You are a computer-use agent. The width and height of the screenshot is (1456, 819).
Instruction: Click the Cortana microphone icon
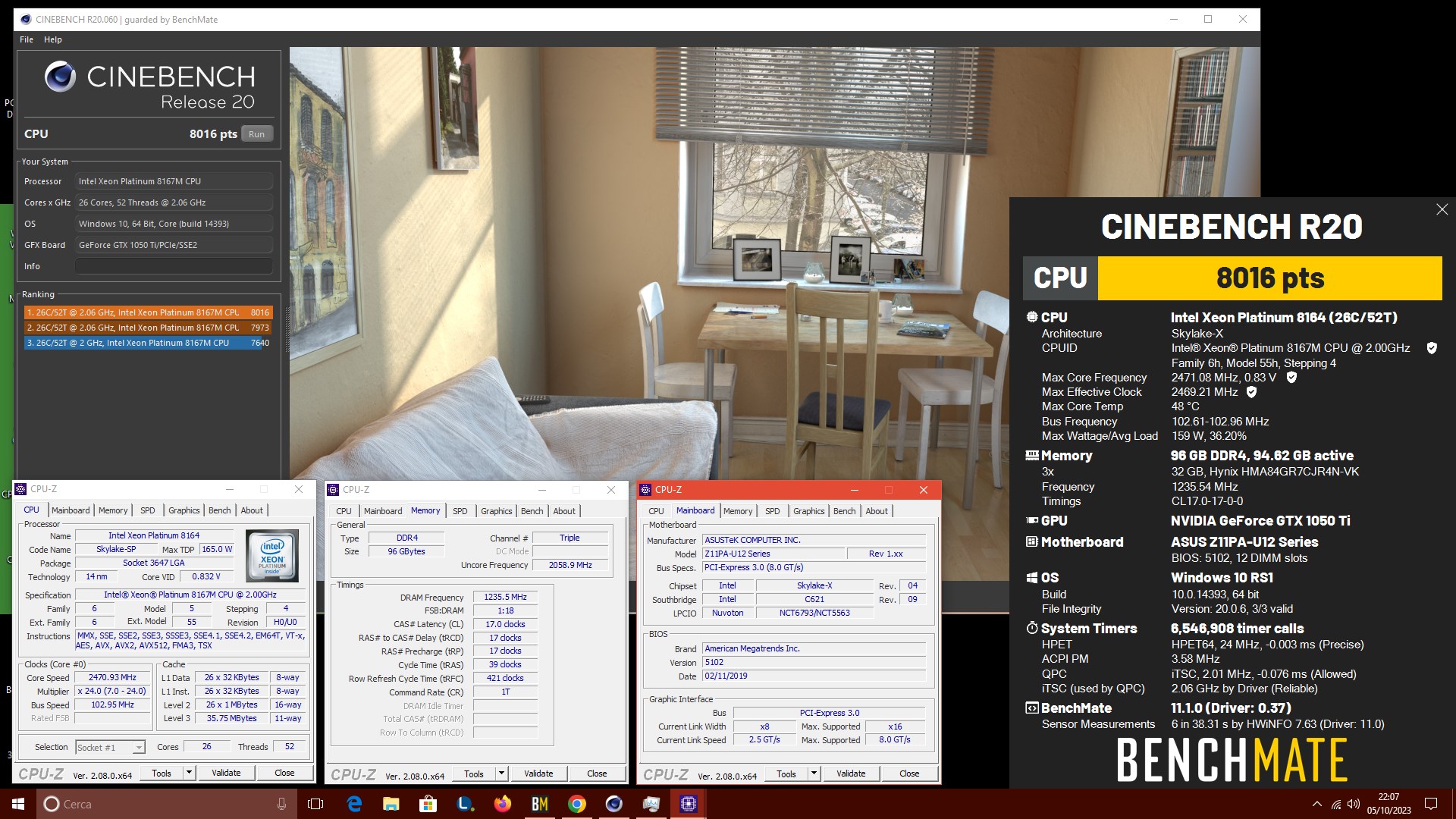282,804
